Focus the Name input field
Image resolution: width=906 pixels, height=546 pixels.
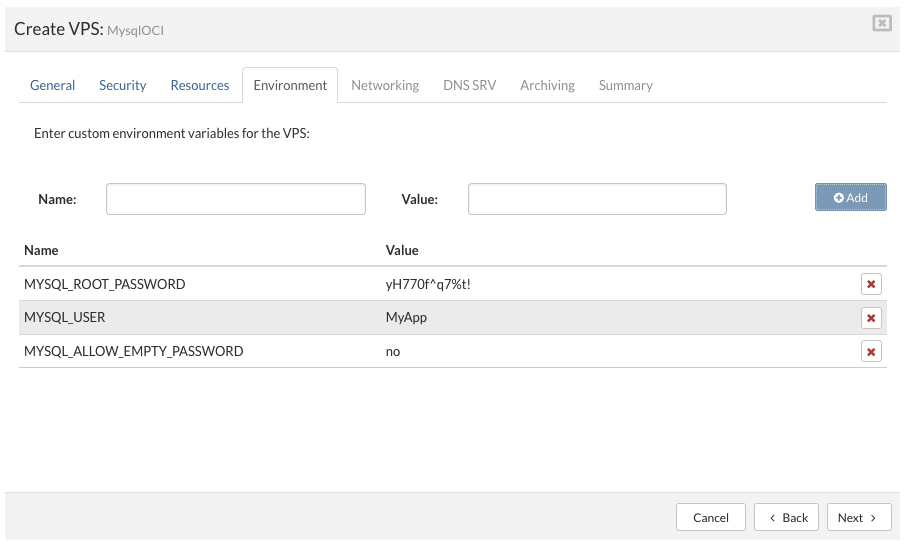[236, 199]
